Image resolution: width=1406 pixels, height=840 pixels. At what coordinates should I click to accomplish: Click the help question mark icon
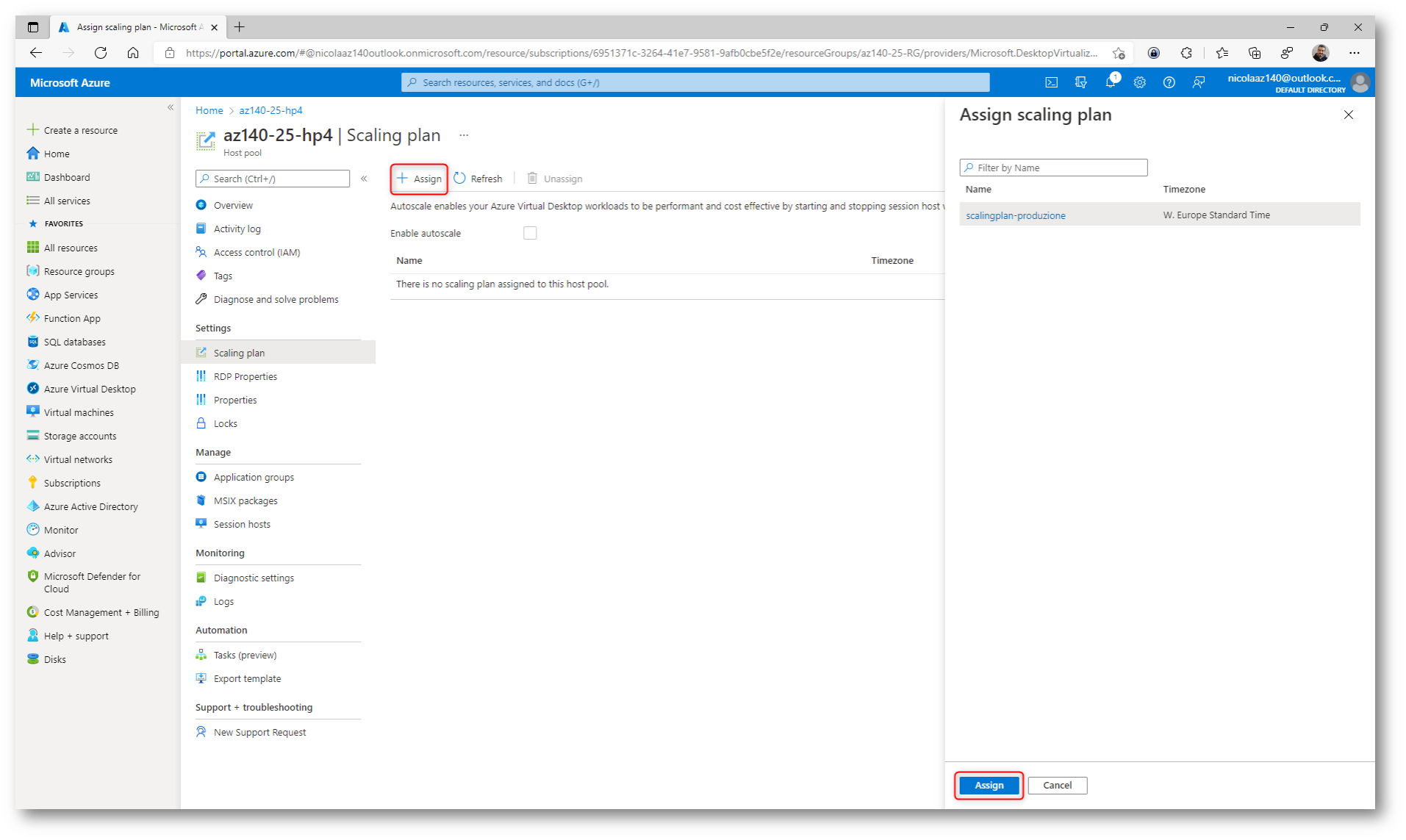pos(1169,82)
